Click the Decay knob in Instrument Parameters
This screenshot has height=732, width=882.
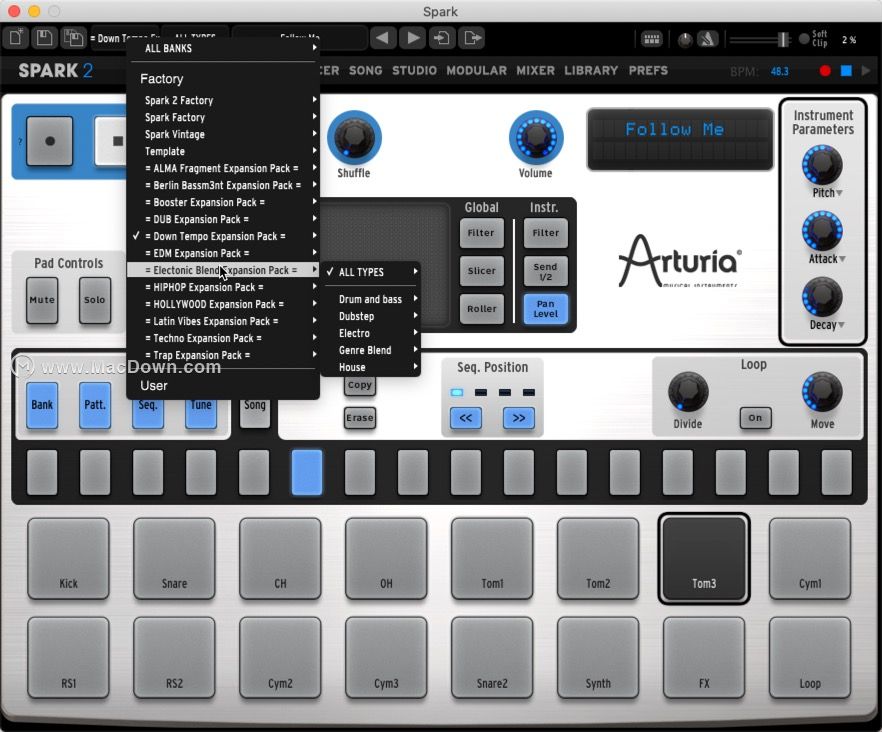(x=822, y=297)
